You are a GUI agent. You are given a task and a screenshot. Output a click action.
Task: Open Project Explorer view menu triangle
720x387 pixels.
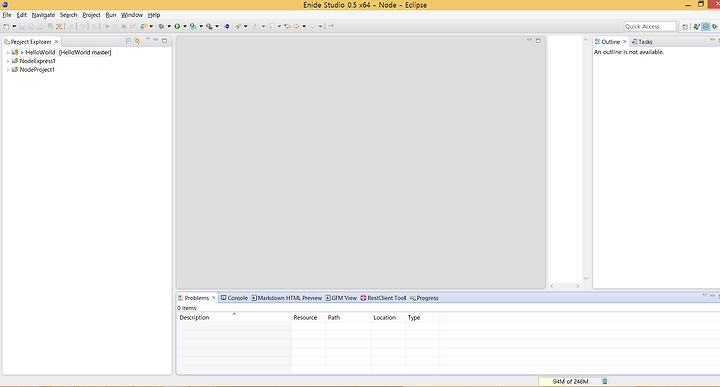click(148, 40)
